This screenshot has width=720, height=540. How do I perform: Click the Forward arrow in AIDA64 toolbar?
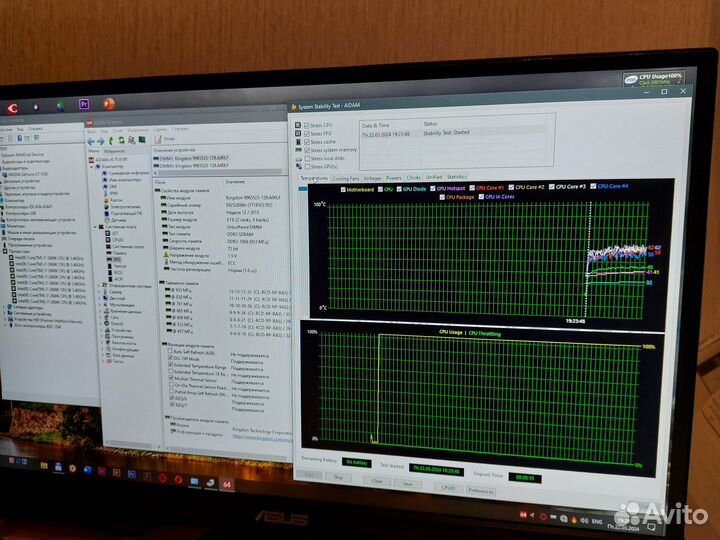point(101,141)
